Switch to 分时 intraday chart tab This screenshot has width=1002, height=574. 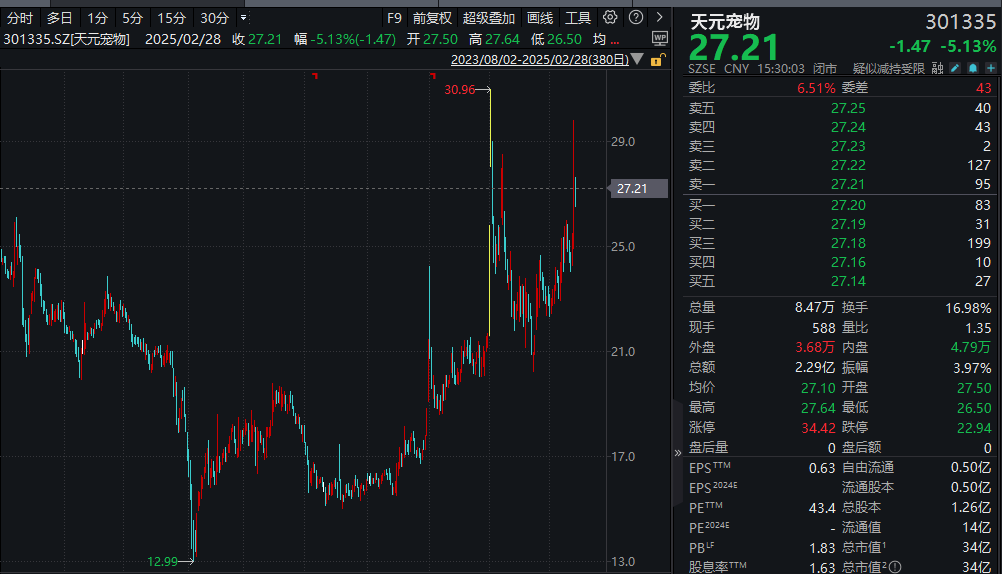(20, 18)
